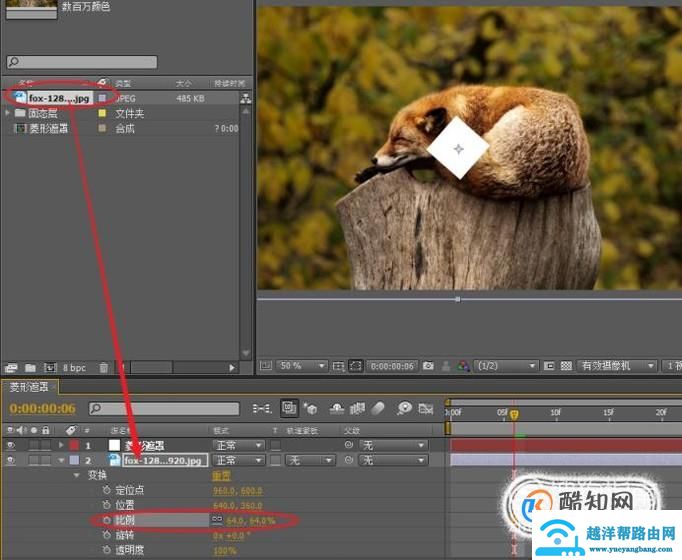Open the track matte 无 dropdown for layer 2
This screenshot has height=560, width=682.
coord(310,460)
